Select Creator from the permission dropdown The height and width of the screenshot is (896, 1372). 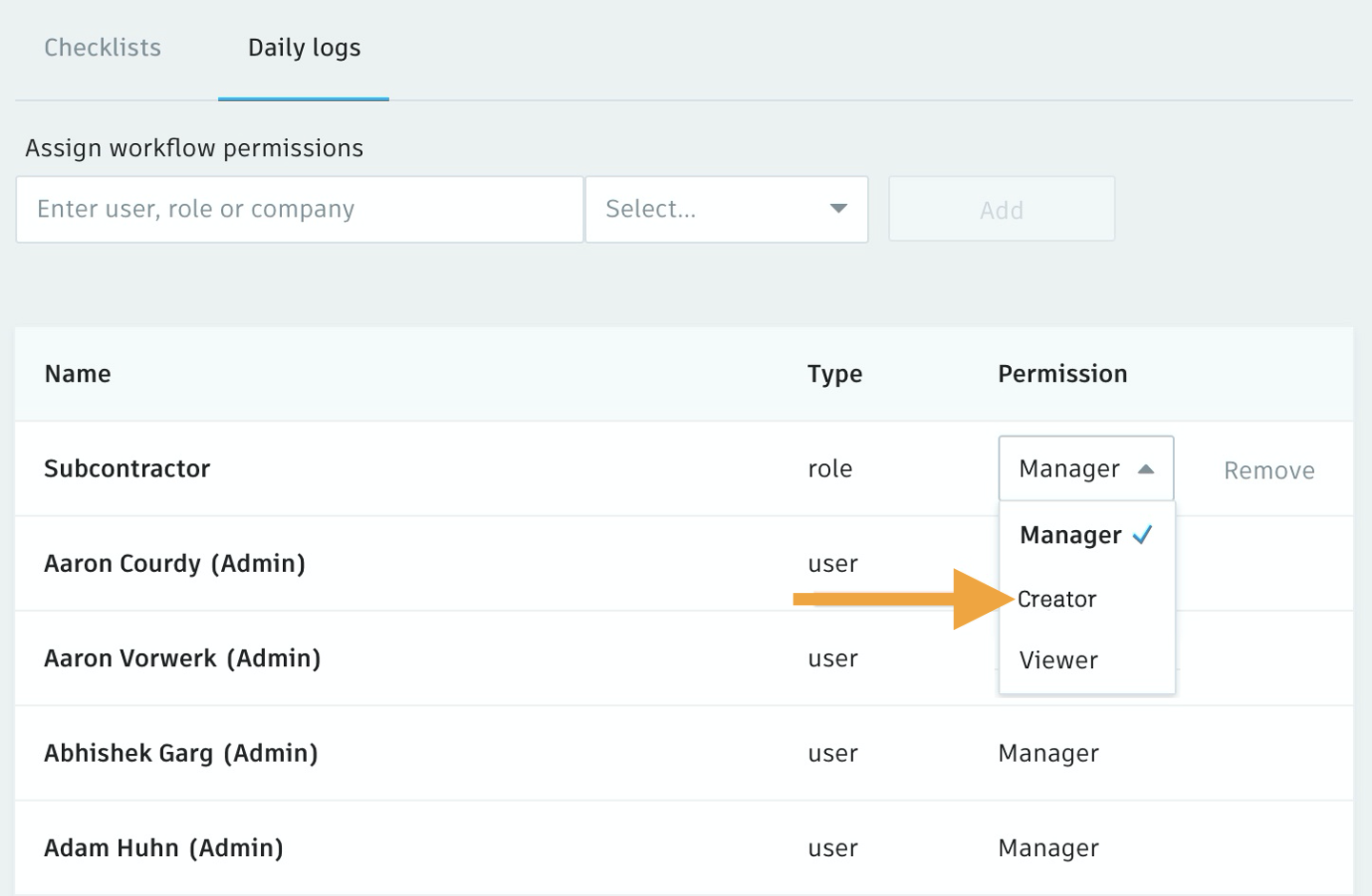[1056, 599]
